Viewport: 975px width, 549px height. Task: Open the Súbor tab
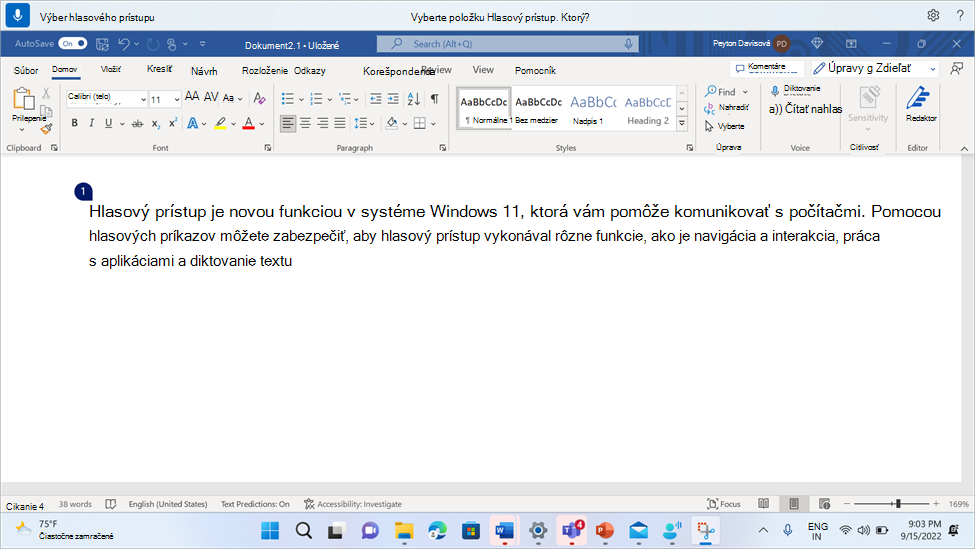click(26, 70)
